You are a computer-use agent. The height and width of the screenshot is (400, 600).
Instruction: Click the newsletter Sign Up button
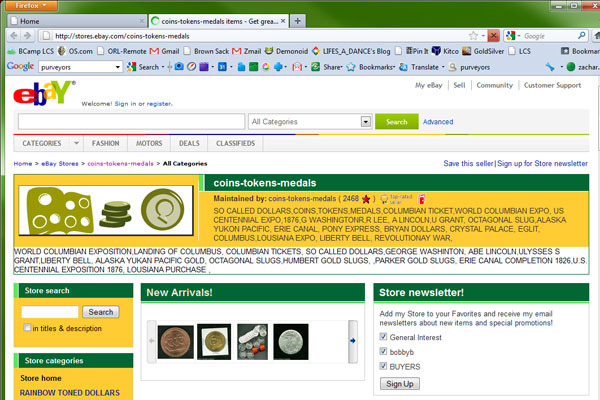(x=399, y=384)
